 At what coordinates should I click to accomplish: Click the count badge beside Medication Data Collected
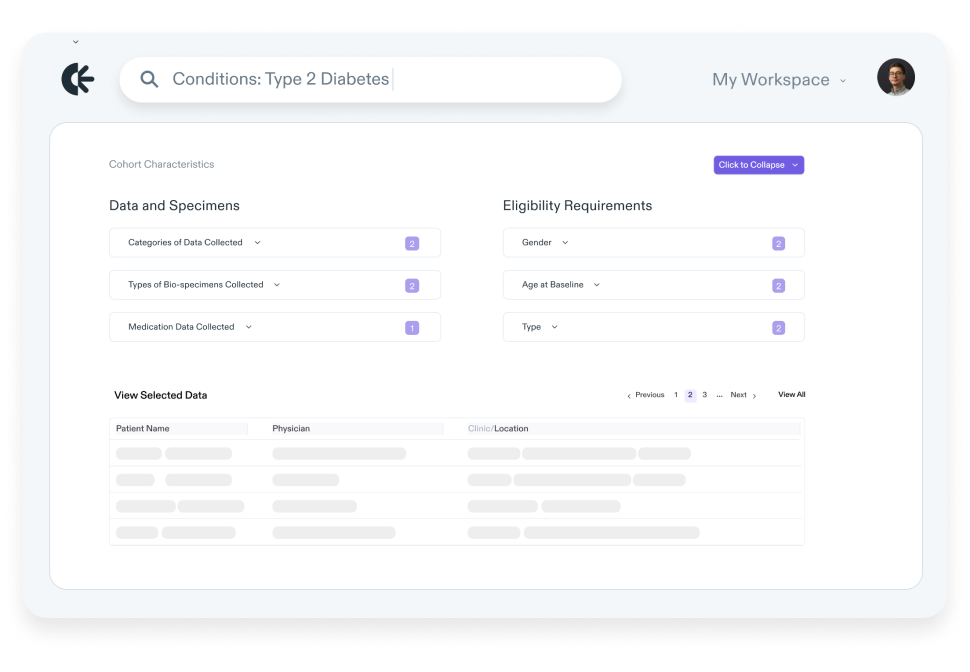pos(412,327)
